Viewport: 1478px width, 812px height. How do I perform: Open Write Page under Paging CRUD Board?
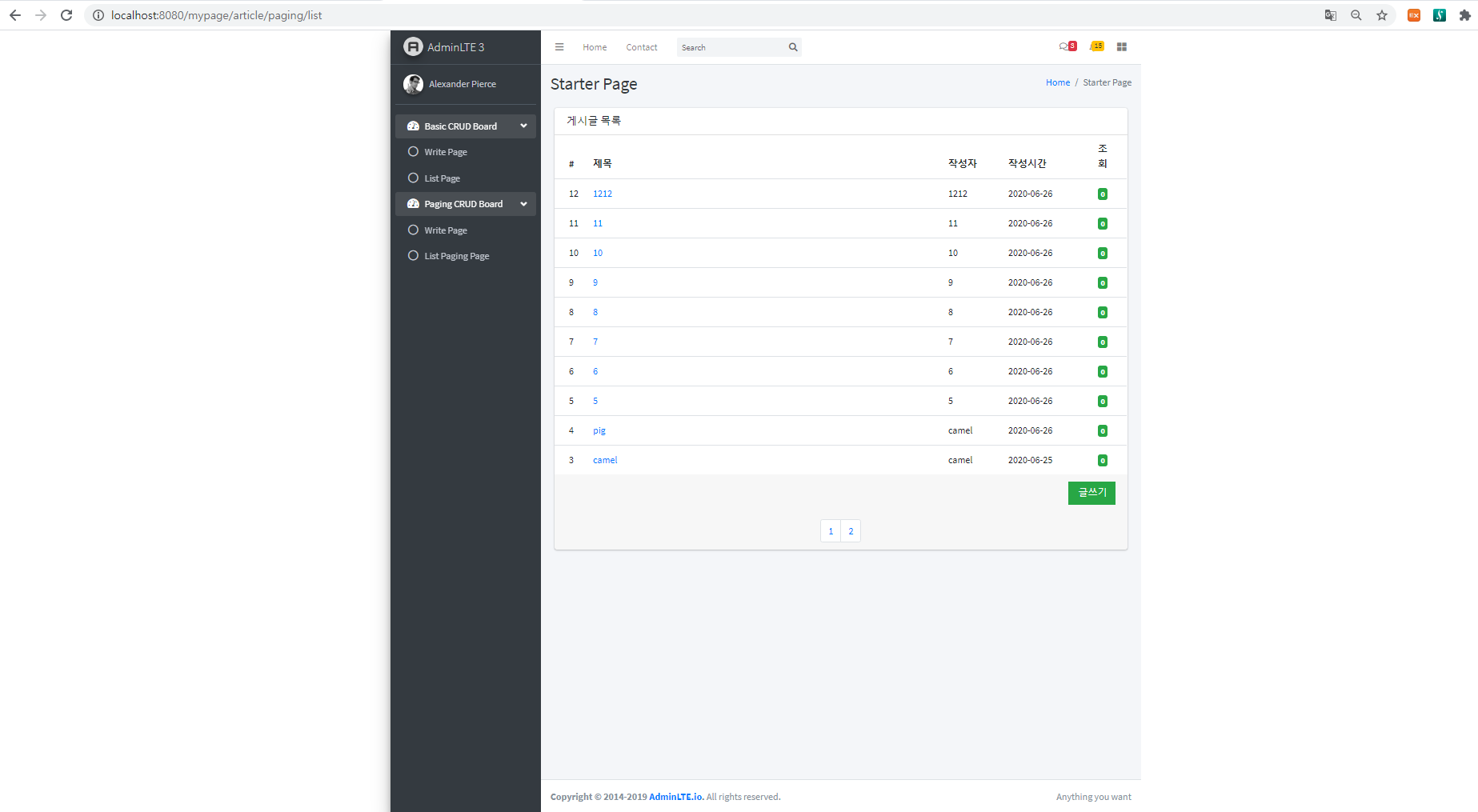pyautogui.click(x=466, y=230)
